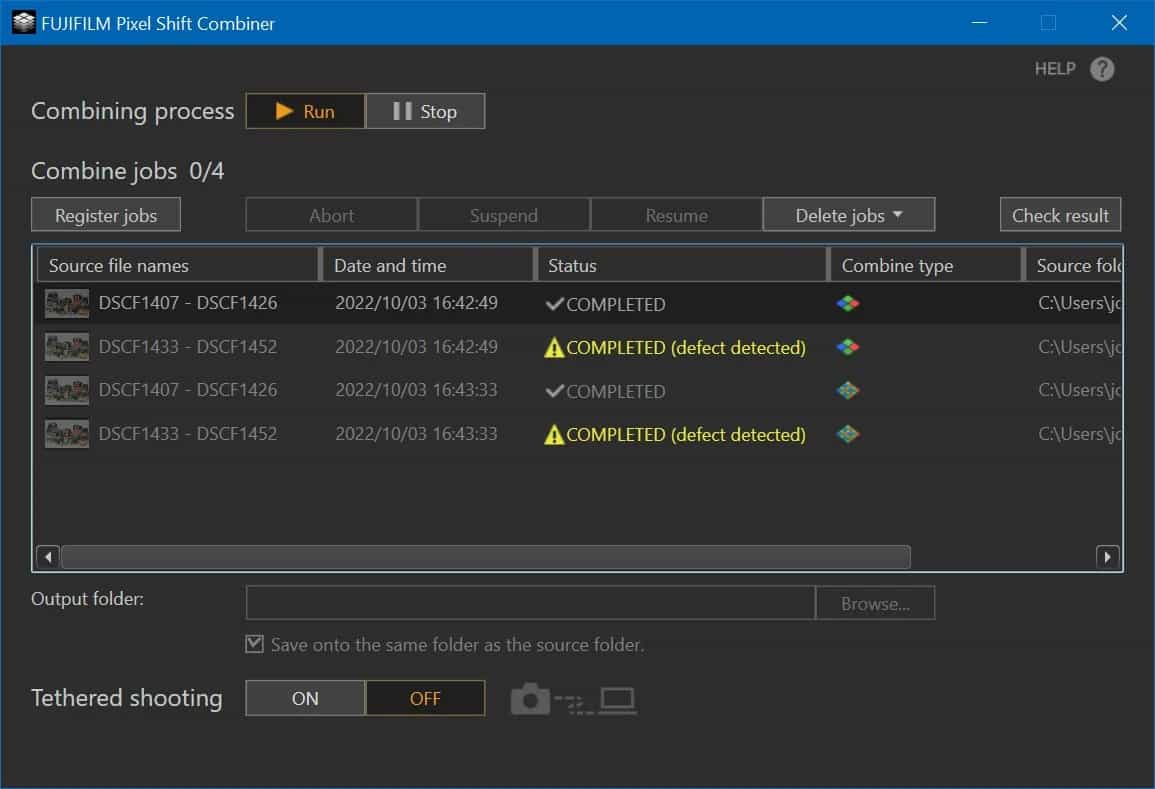Viewport: 1155px width, 789px height.
Task: Click combine type icon for DSCF1407 job at 16:42:49
Action: [x=848, y=304]
